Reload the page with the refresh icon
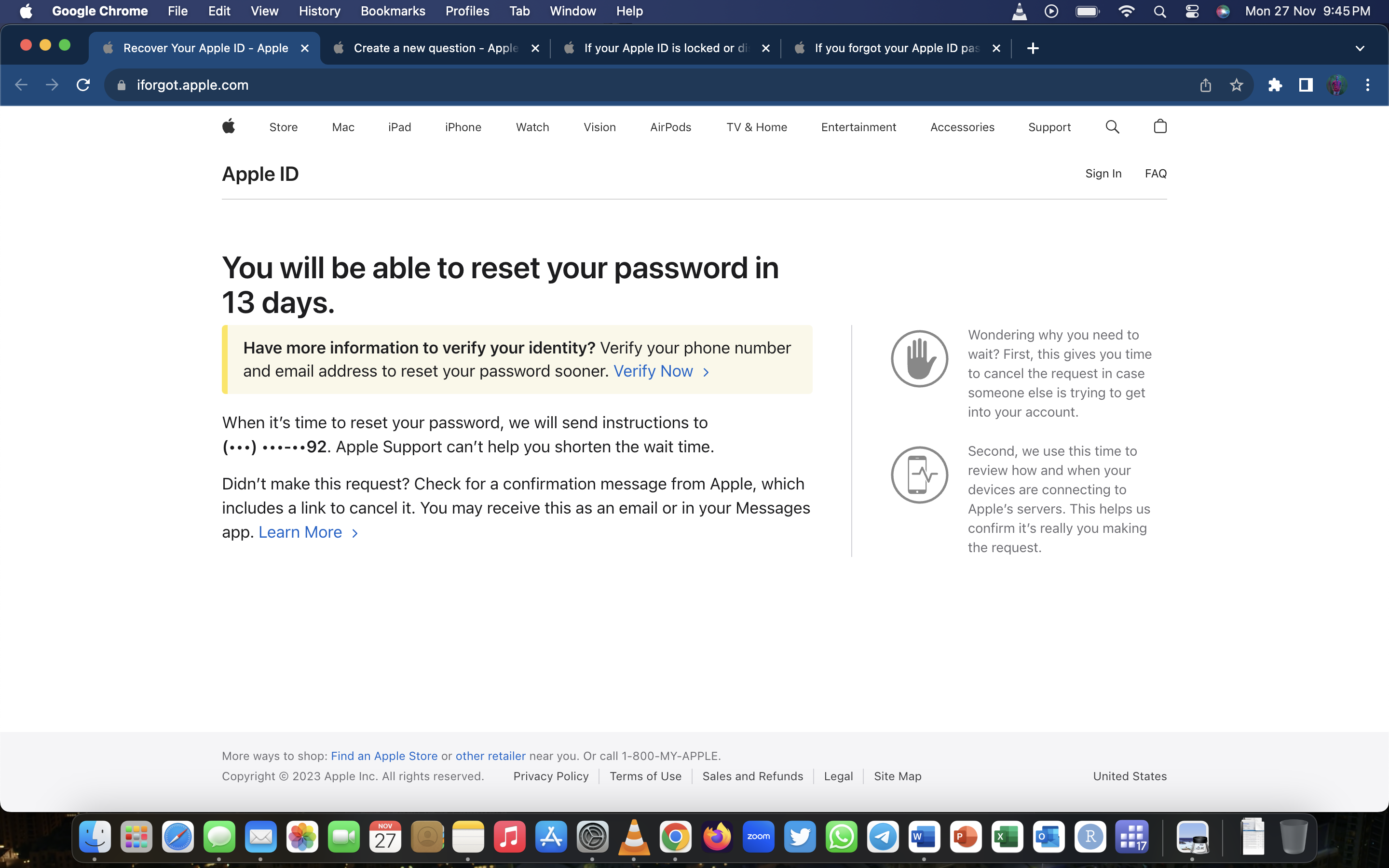 [83, 85]
